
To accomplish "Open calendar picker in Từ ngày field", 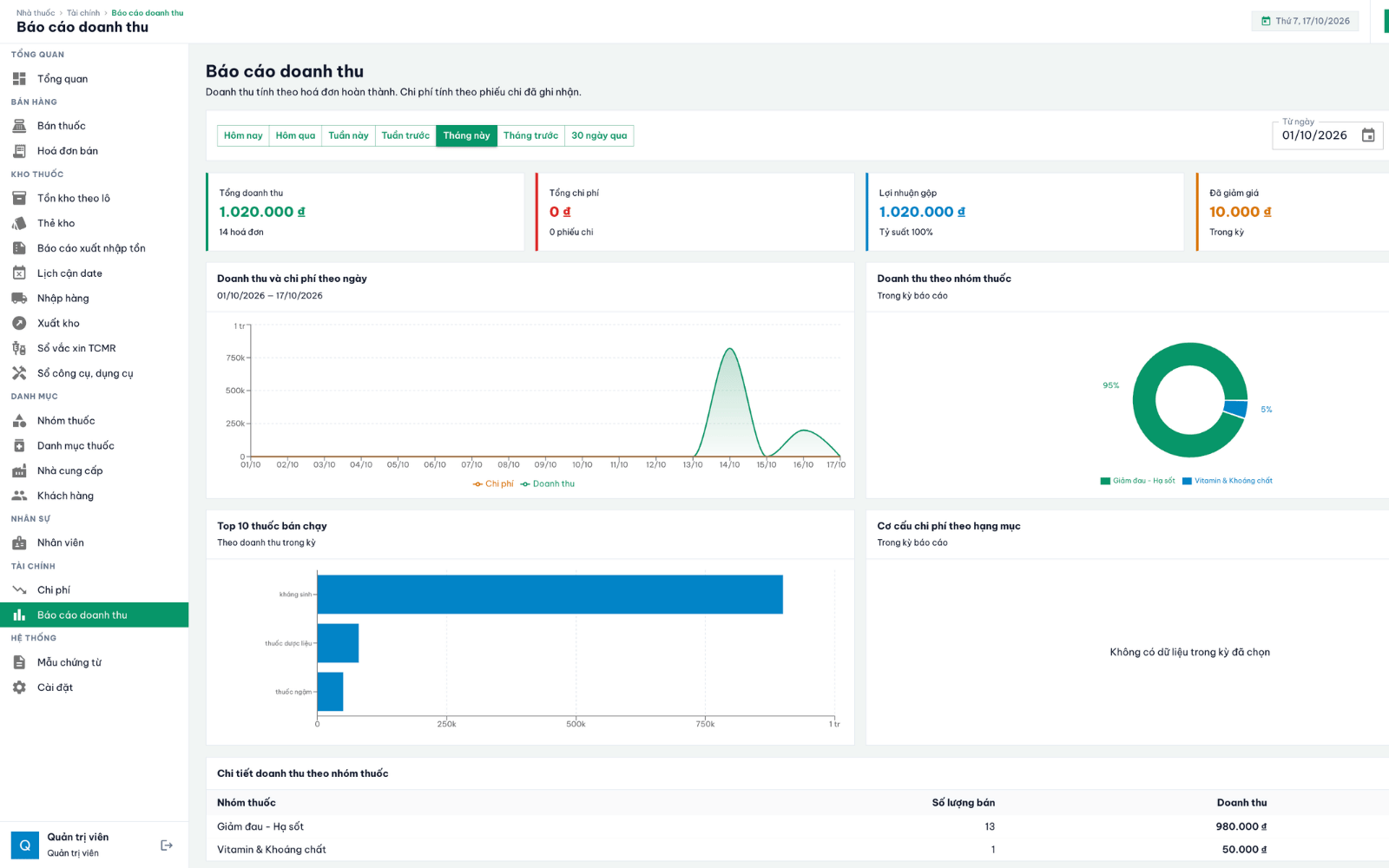I will (x=1368, y=135).
